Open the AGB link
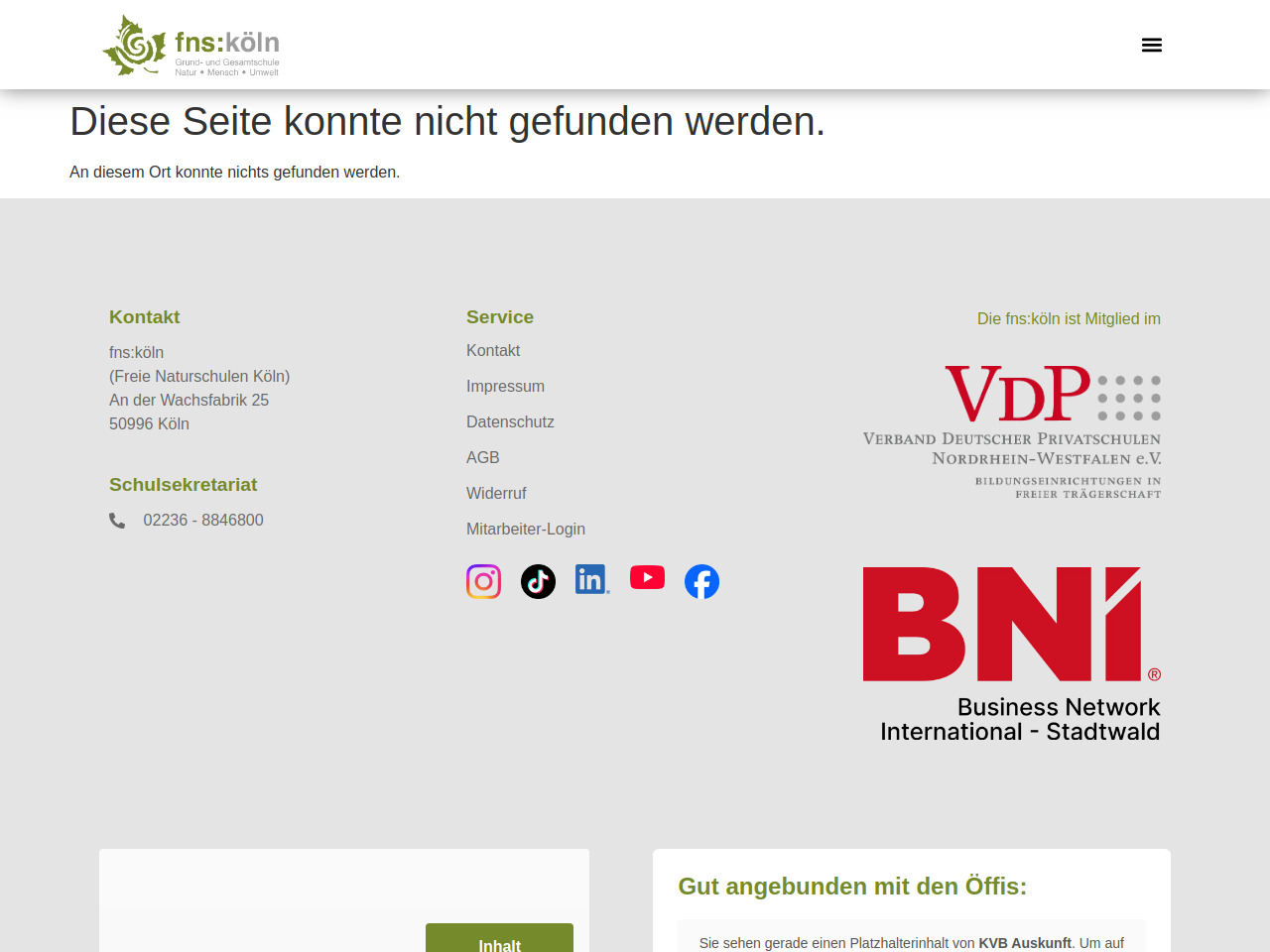This screenshot has width=1270, height=952. [x=483, y=458]
